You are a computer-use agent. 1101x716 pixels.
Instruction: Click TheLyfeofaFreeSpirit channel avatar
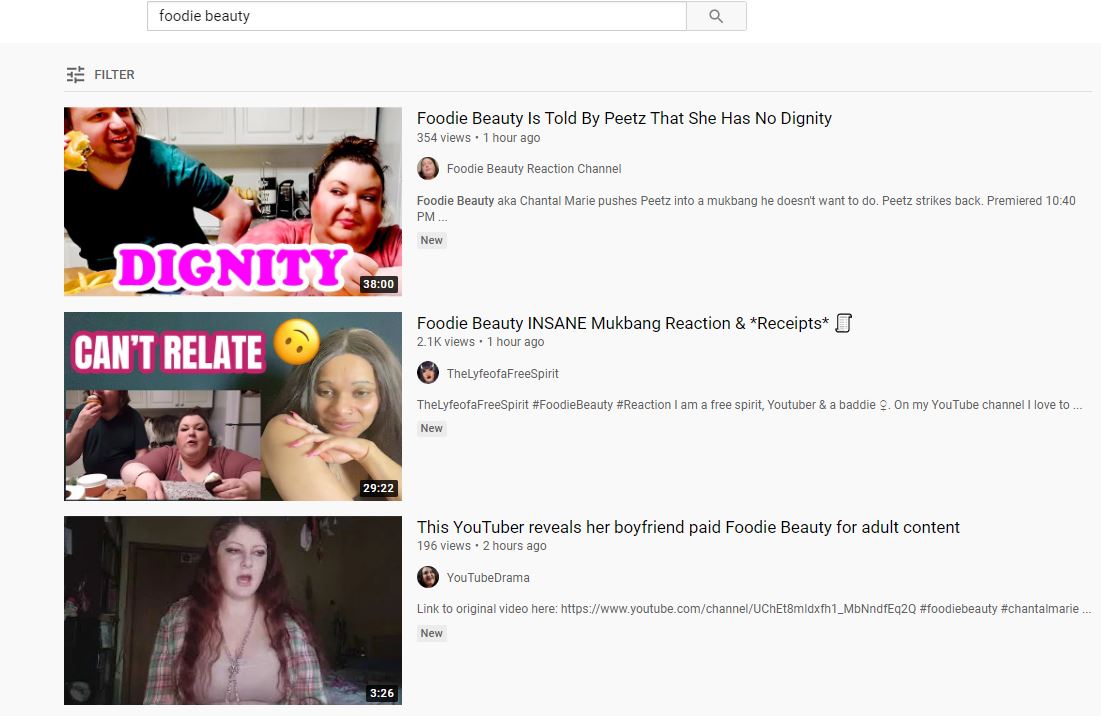[428, 373]
